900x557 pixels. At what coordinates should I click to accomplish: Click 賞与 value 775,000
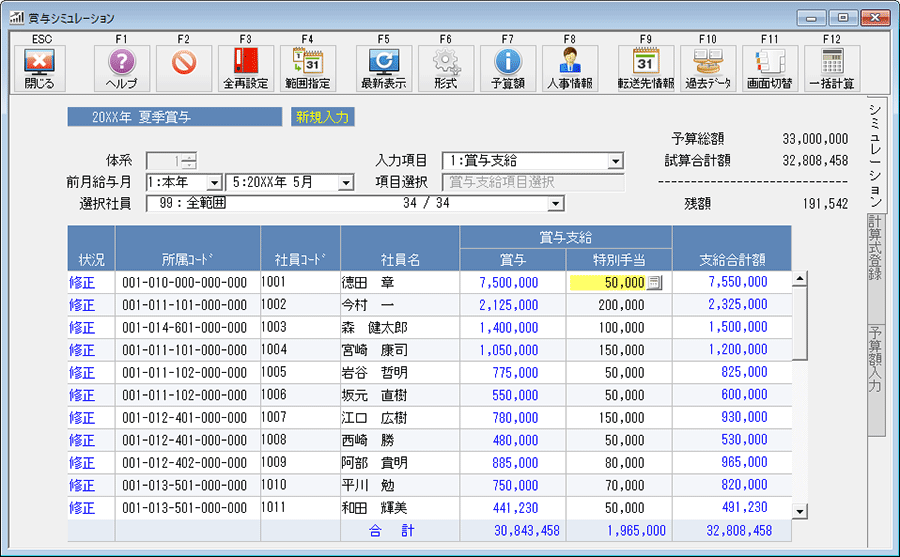point(515,373)
